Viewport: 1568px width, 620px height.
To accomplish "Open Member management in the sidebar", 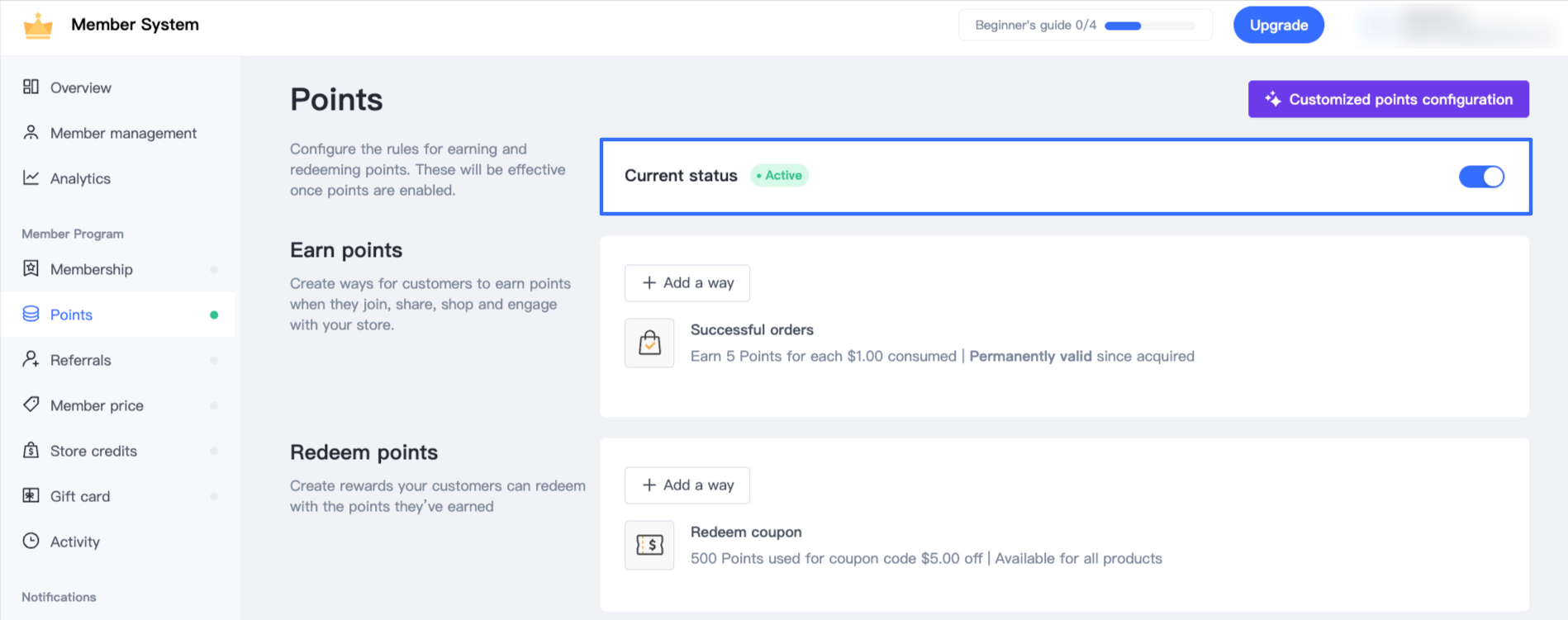I will pyautogui.click(x=123, y=133).
